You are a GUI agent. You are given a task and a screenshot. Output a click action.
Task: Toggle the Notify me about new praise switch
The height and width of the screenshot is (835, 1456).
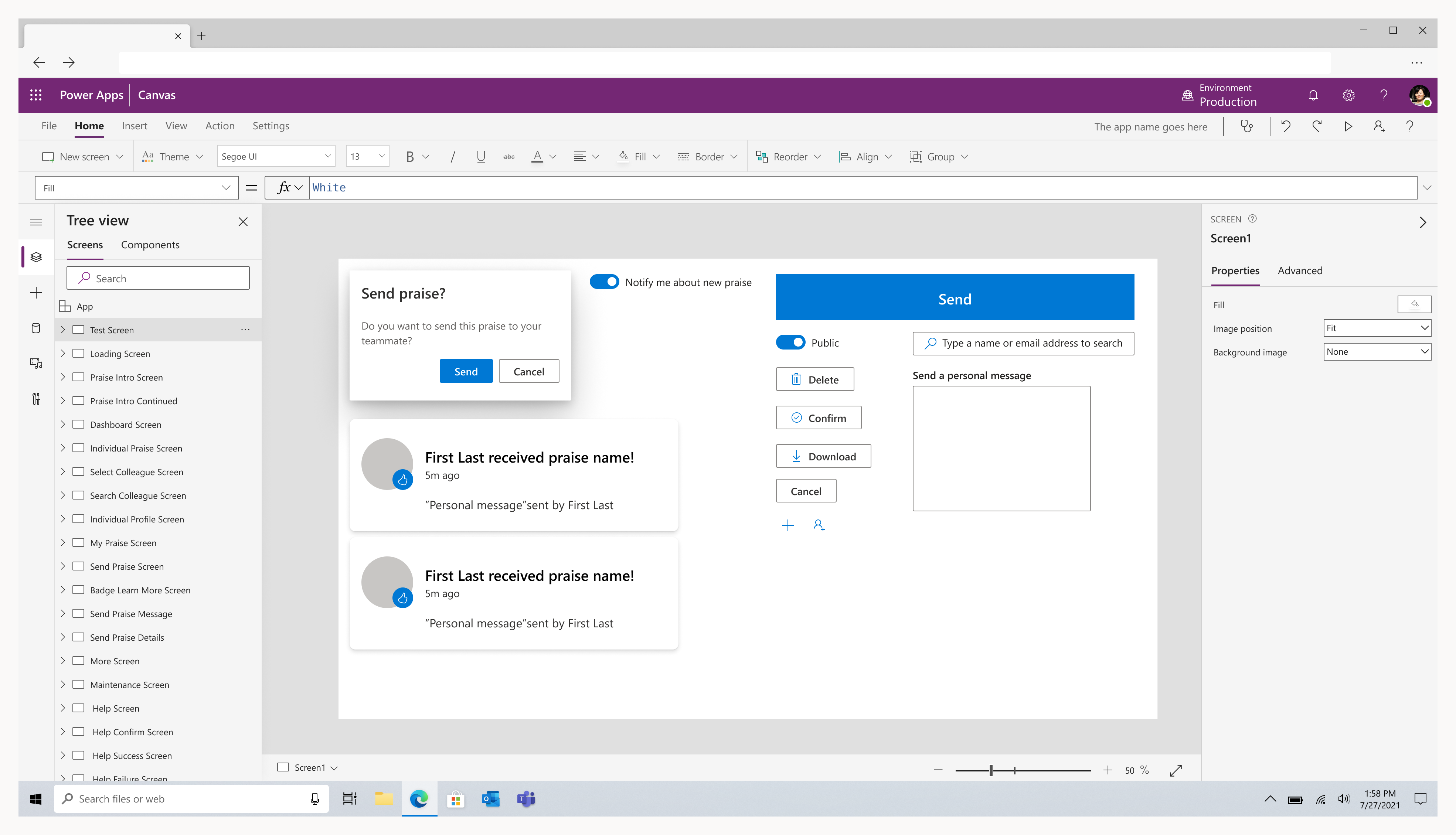tap(603, 282)
